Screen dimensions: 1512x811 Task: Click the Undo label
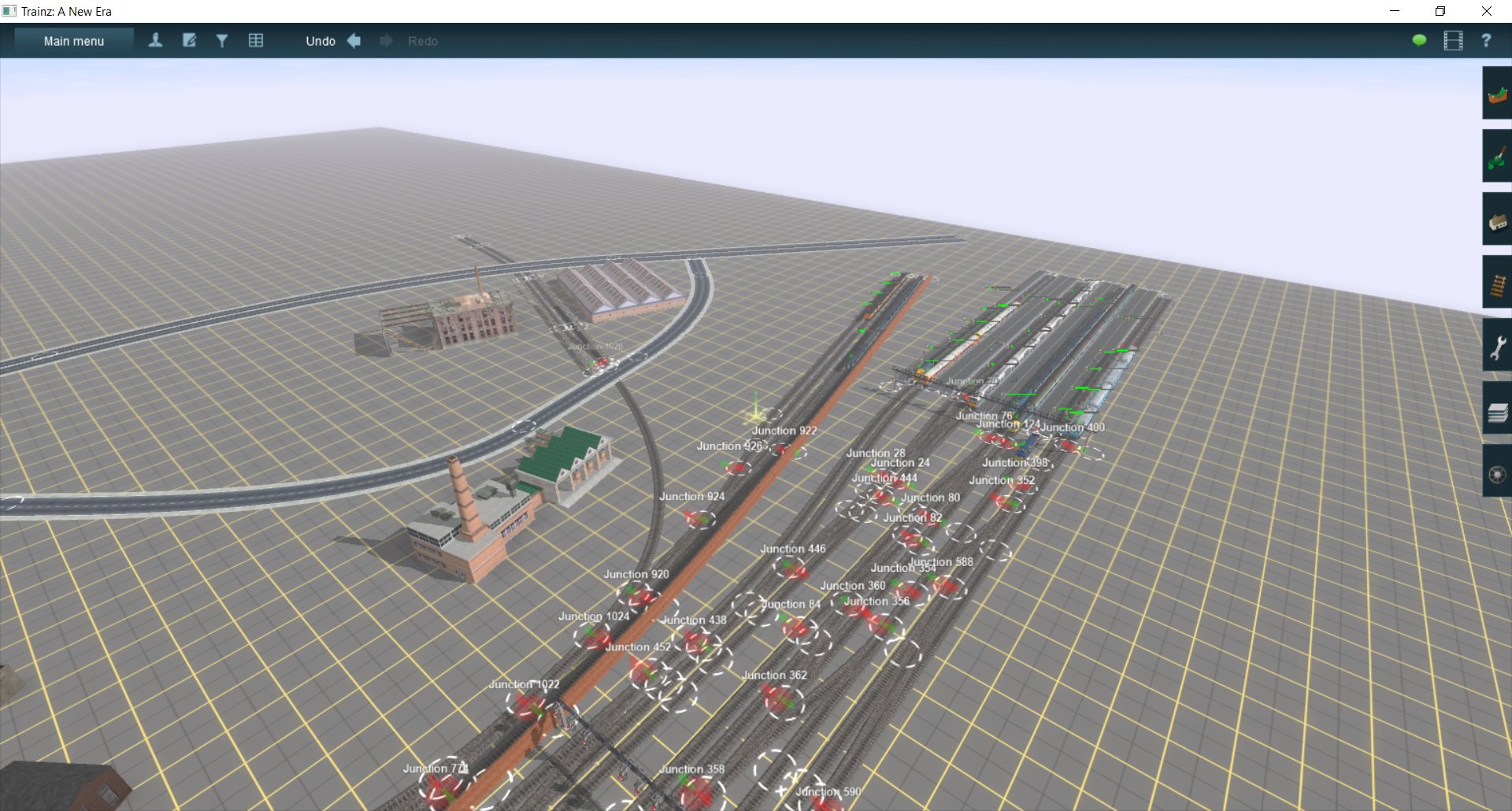tap(321, 41)
